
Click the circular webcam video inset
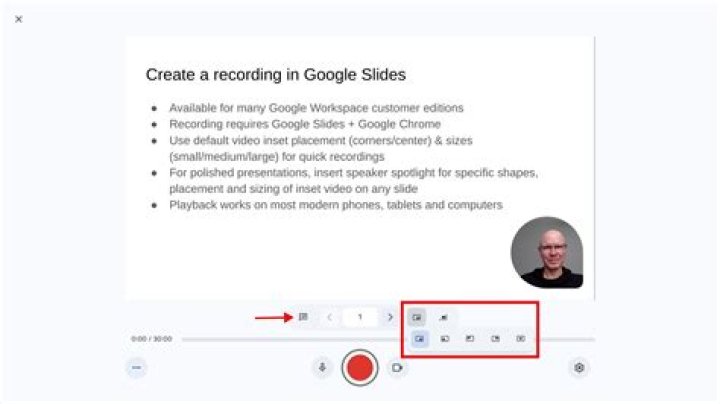(546, 252)
